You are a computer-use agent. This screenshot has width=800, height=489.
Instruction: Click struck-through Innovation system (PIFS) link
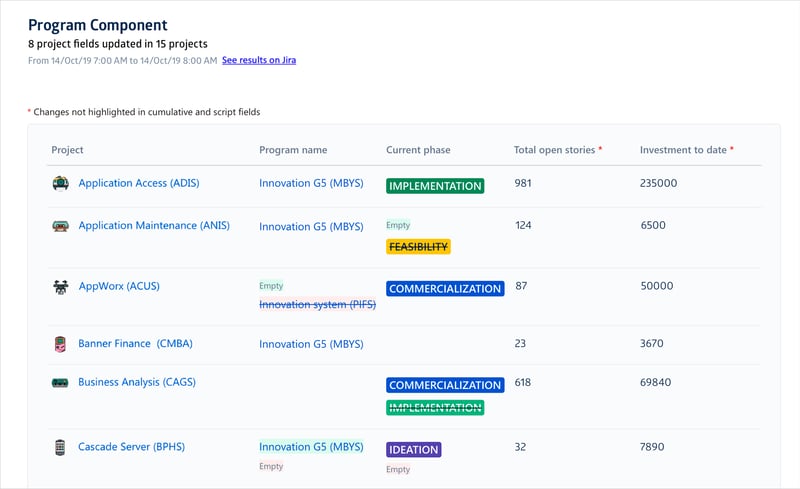(317, 305)
